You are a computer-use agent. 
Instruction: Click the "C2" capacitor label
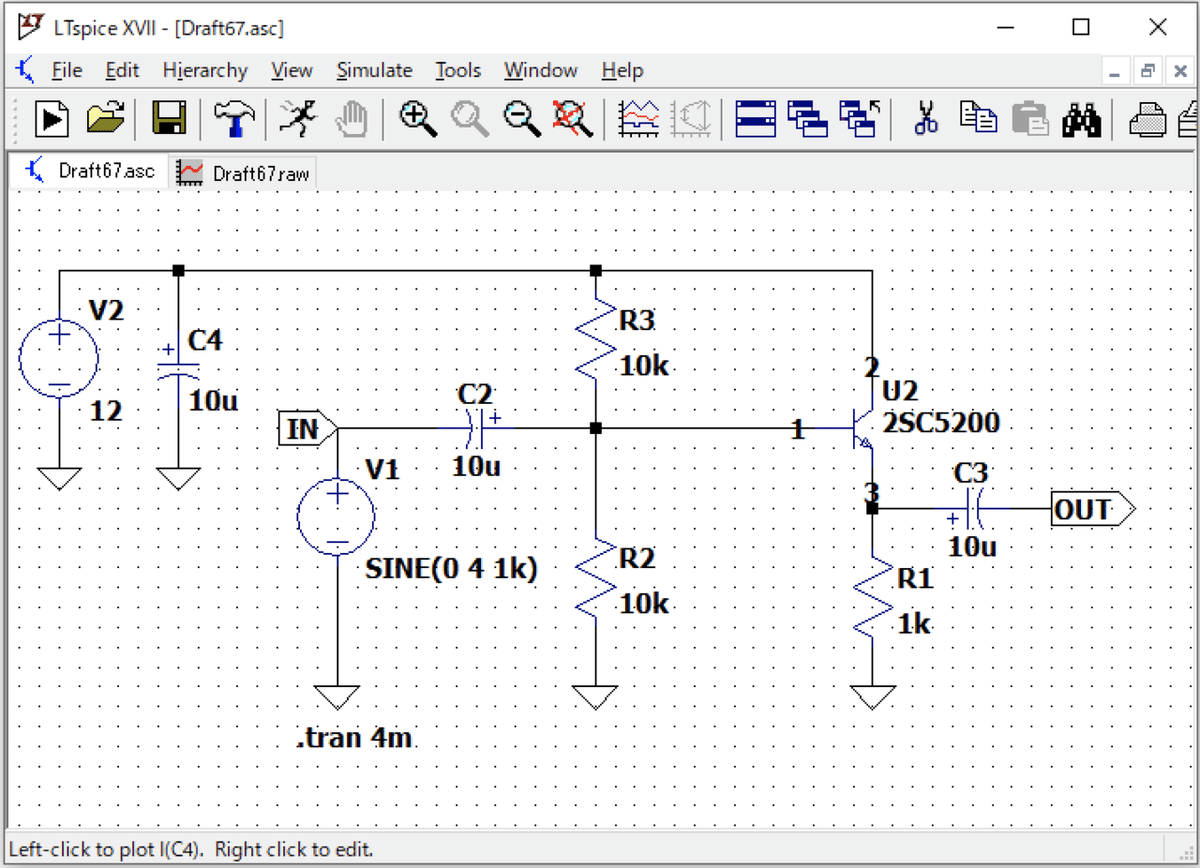click(x=475, y=394)
